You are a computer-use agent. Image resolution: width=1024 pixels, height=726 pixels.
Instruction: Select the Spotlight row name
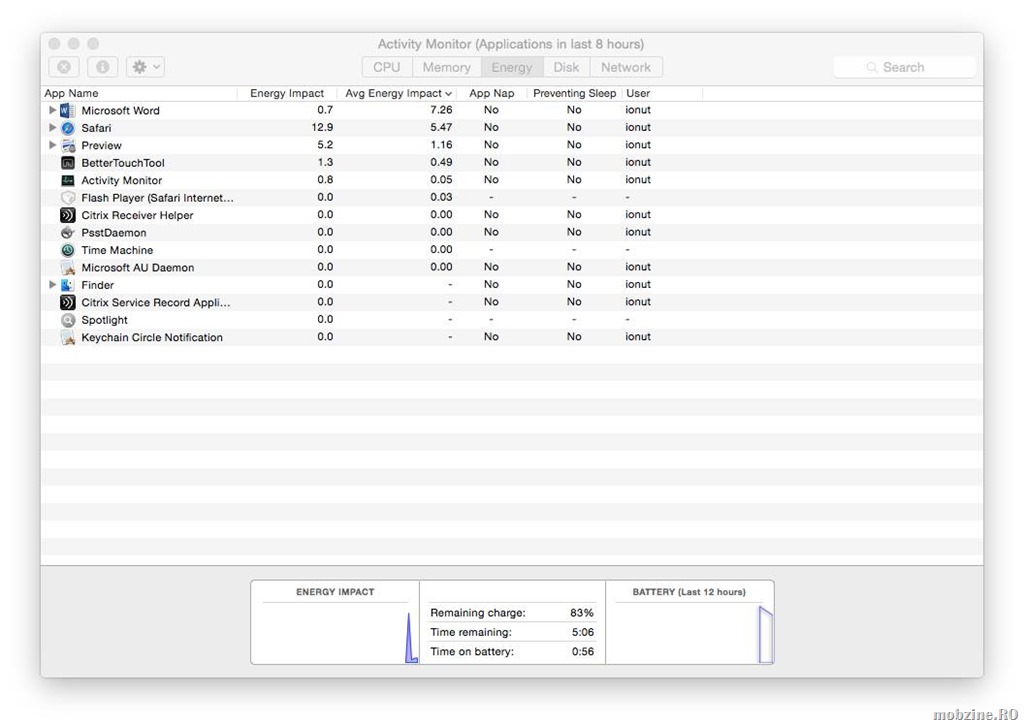(104, 320)
